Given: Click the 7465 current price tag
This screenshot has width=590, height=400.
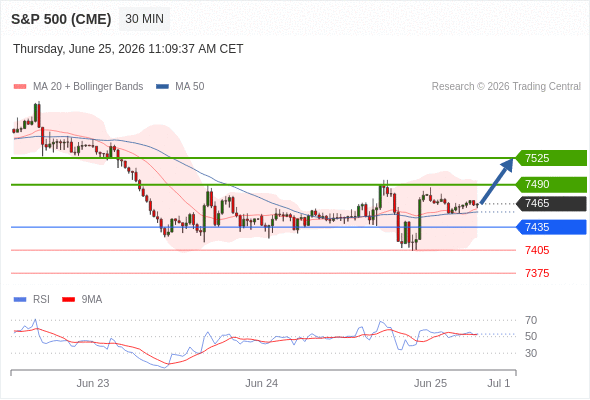Looking at the screenshot, I should pyautogui.click(x=551, y=204).
